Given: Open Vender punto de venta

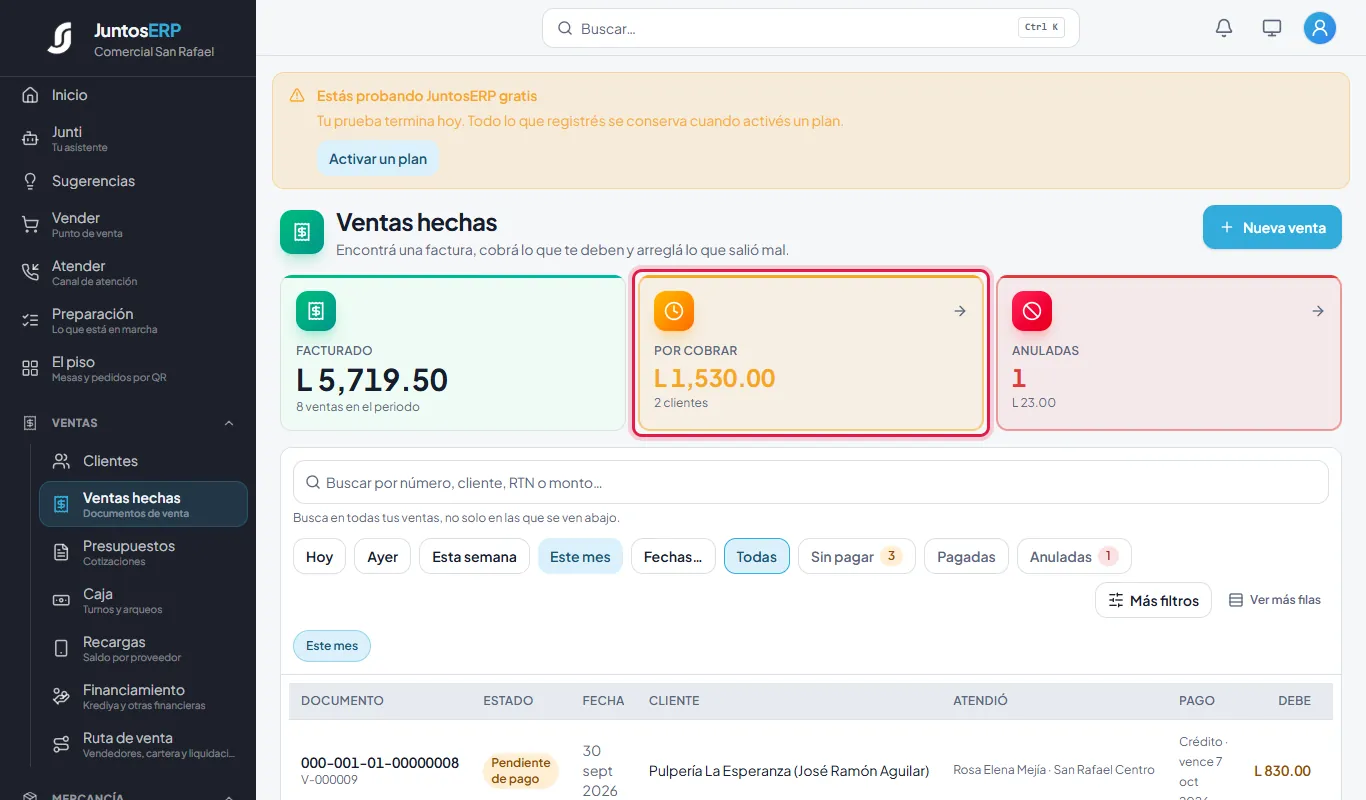Looking at the screenshot, I should (128, 224).
